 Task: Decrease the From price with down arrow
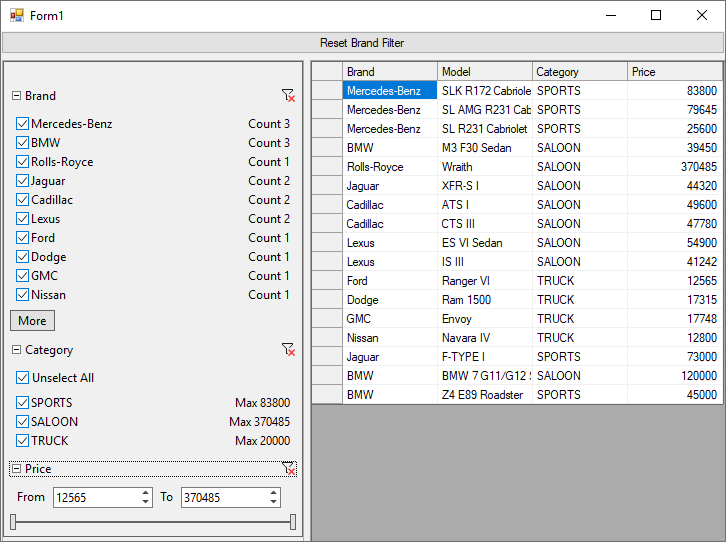coord(145,502)
